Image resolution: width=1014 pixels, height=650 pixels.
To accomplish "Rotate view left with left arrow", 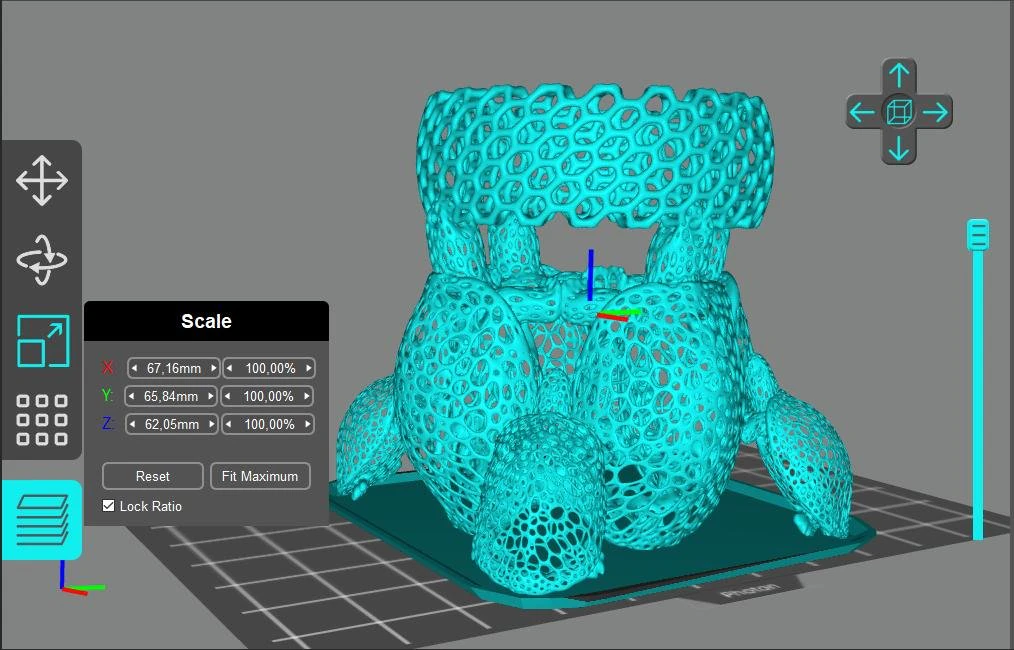I will coord(862,113).
